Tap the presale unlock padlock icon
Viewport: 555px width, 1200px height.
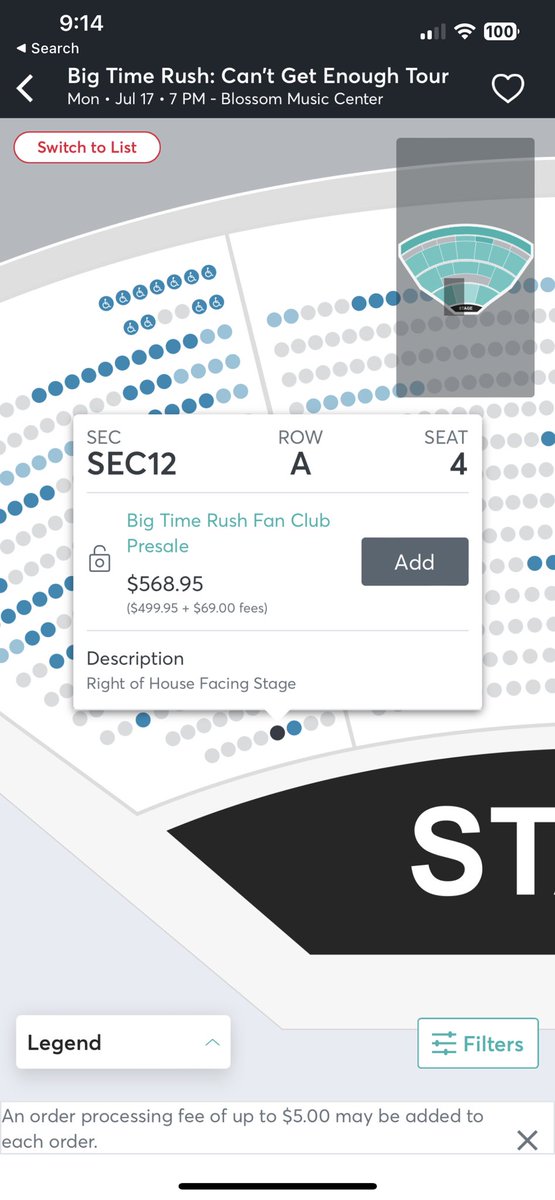tap(99, 559)
